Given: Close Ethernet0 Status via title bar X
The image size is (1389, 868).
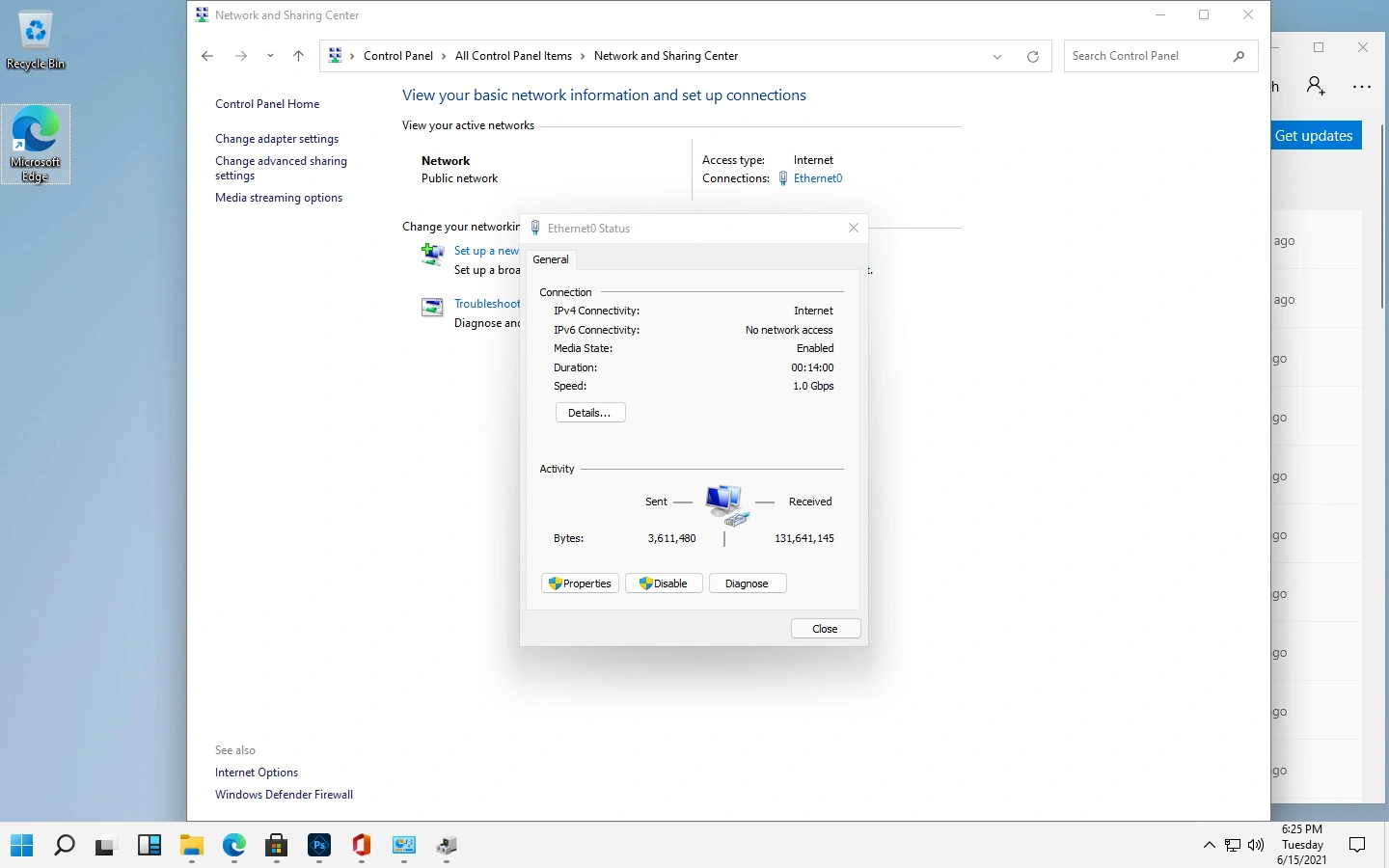Looking at the screenshot, I should [x=854, y=229].
